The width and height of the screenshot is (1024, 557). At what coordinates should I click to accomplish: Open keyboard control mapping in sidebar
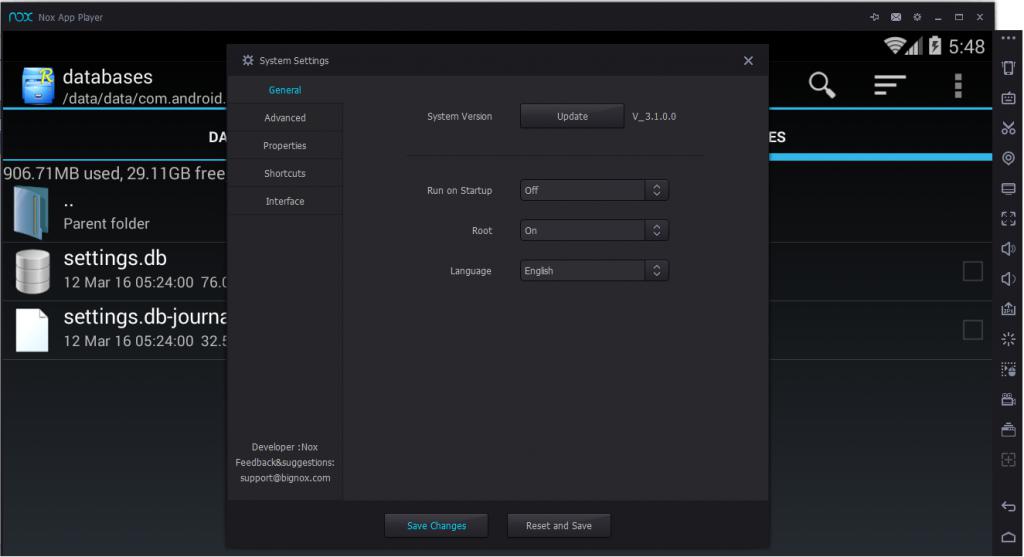point(1008,98)
